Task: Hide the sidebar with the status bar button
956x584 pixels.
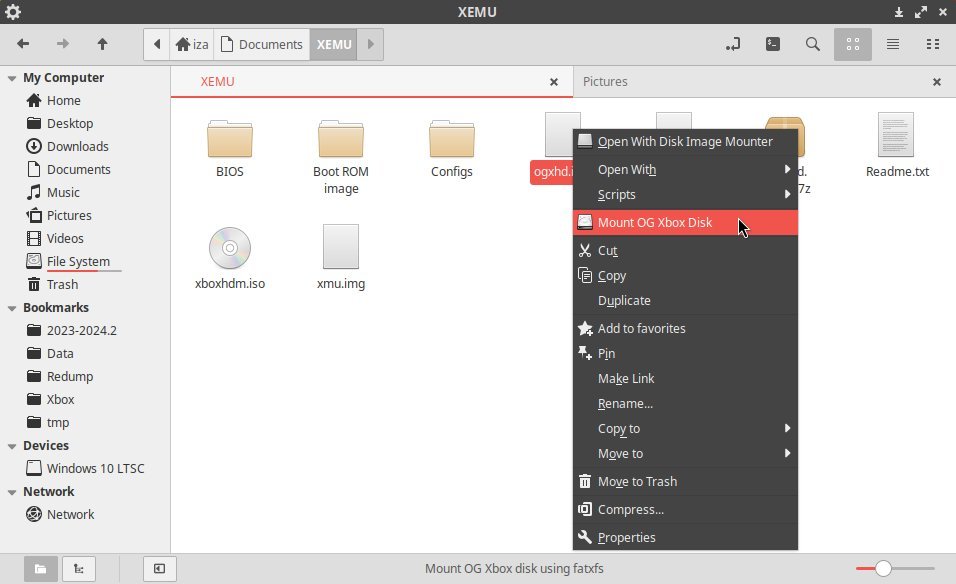Action: [160, 569]
